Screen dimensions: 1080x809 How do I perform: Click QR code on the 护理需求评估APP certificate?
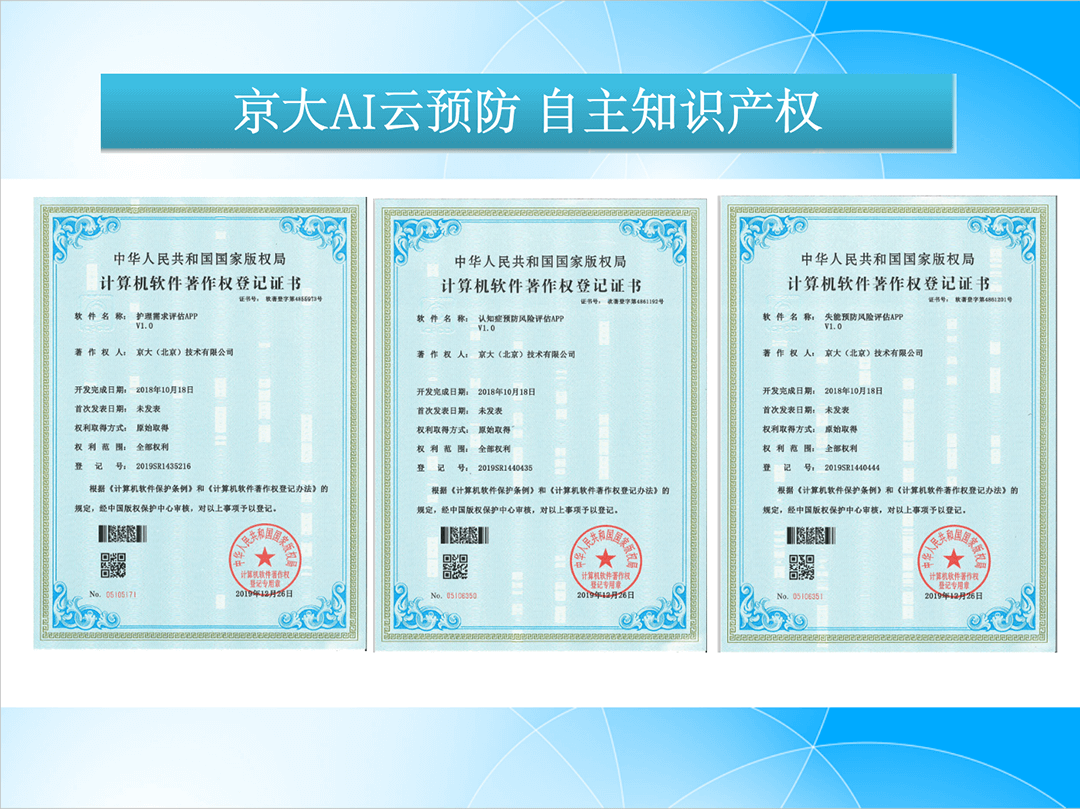(114, 565)
